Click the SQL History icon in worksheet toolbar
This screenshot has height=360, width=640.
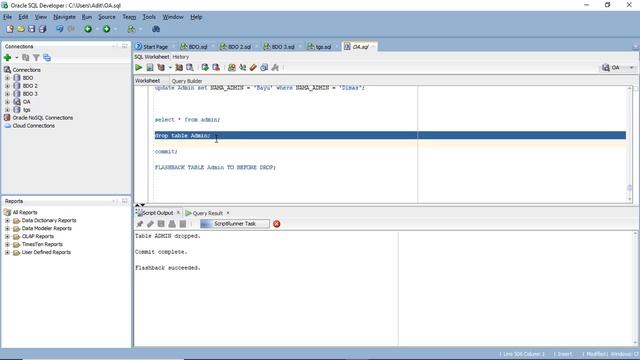coord(264,68)
